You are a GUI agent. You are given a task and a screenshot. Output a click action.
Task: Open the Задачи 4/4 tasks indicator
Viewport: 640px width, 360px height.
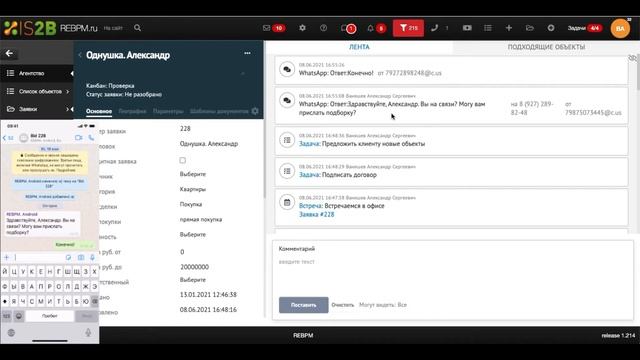[x=584, y=28]
